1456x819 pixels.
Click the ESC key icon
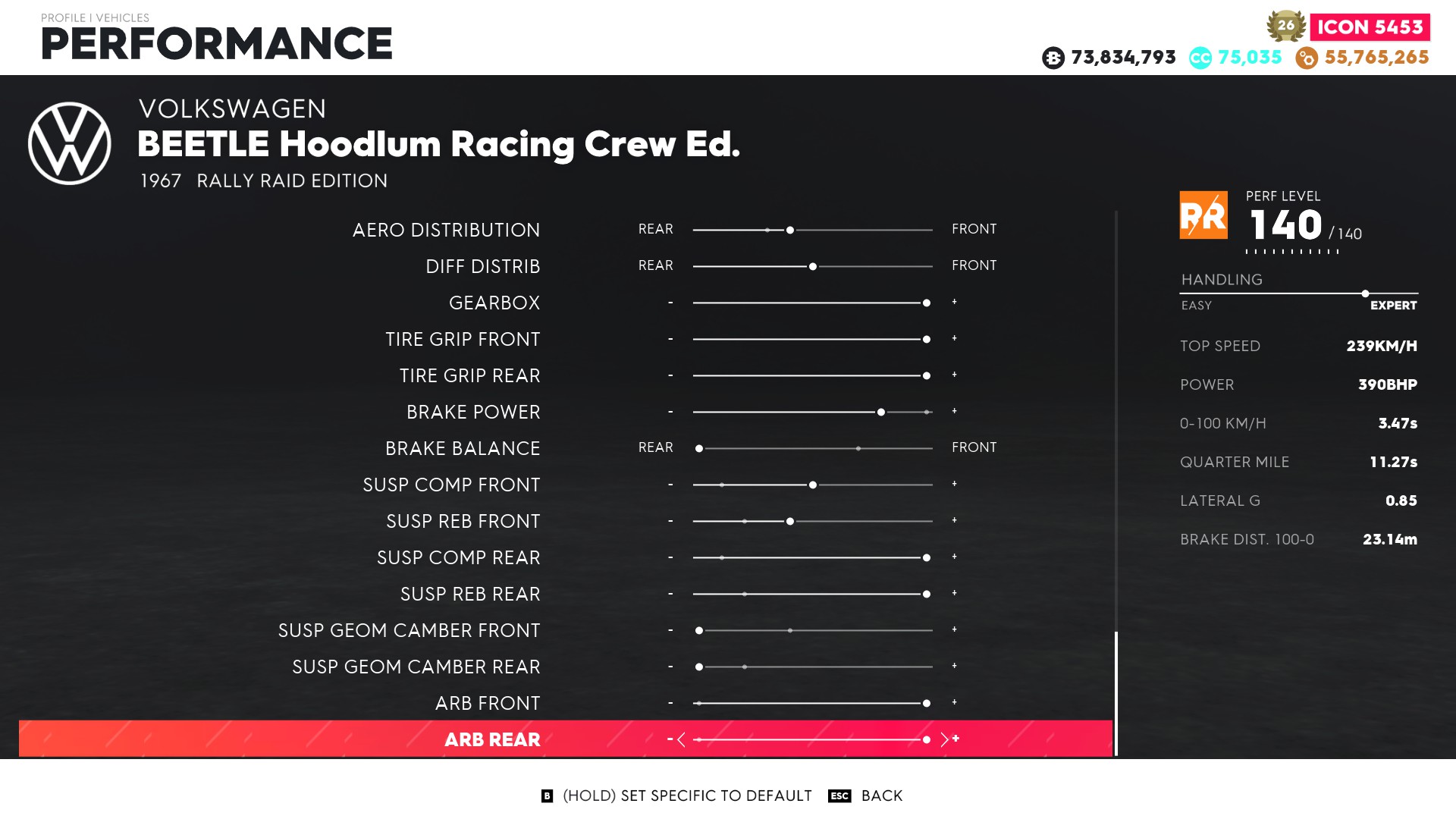[839, 795]
